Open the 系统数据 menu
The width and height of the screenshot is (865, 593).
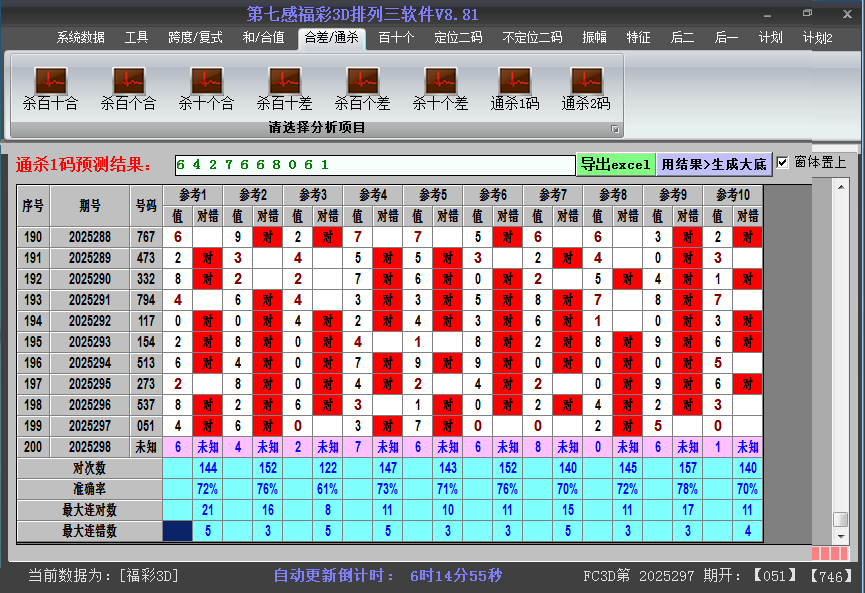click(x=80, y=38)
